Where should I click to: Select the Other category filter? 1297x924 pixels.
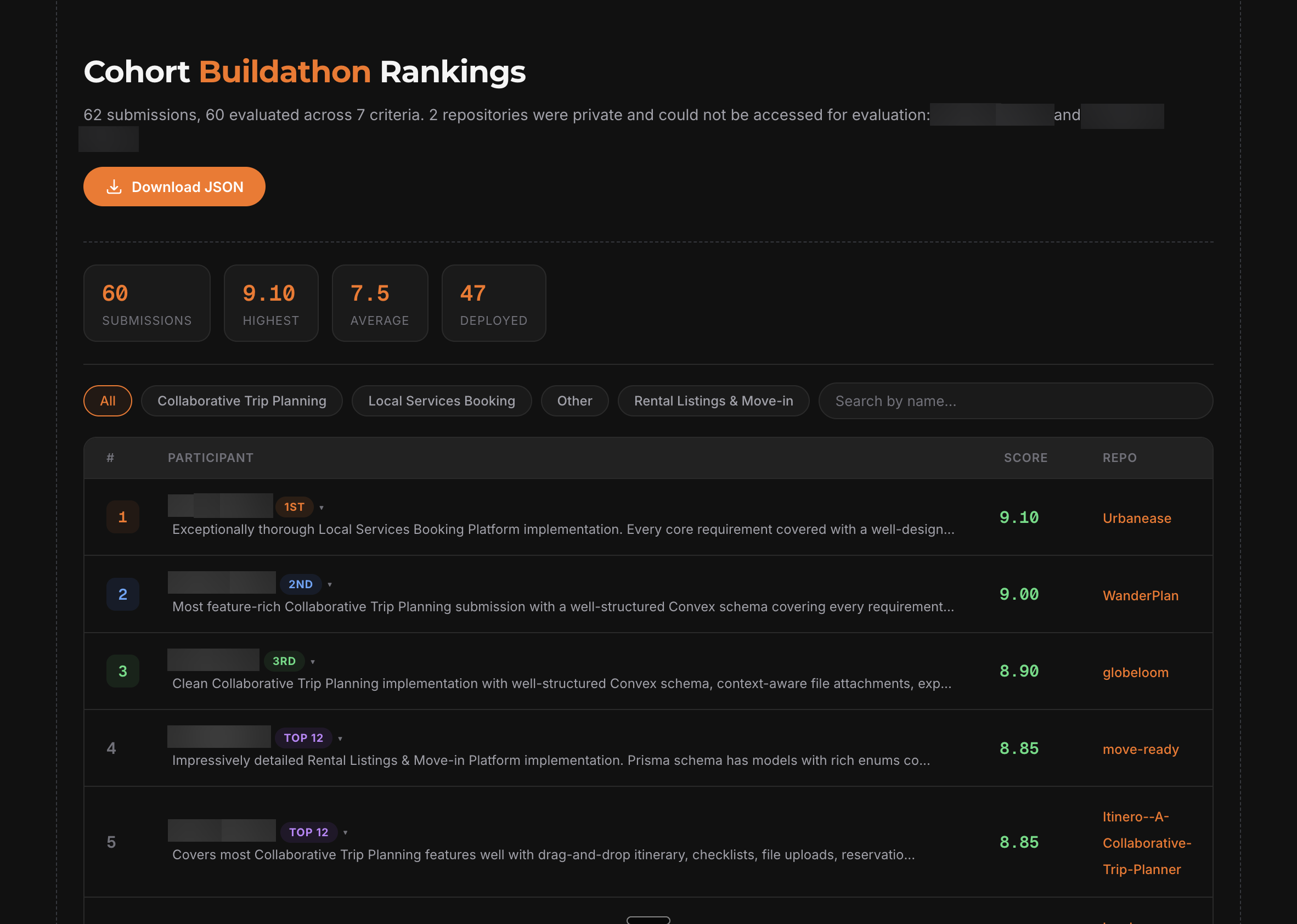pyautogui.click(x=574, y=401)
